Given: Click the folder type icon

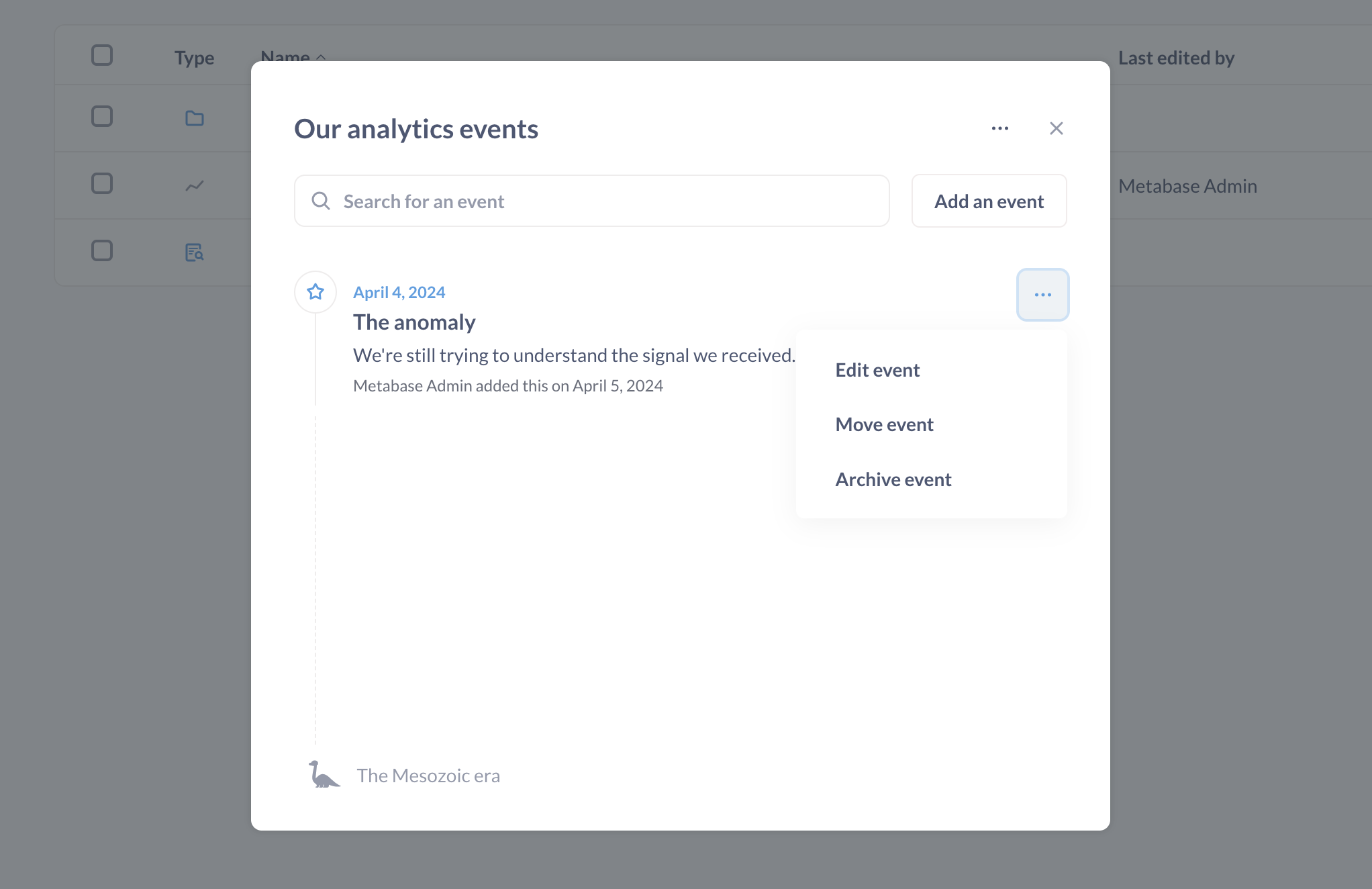Looking at the screenshot, I should click(x=195, y=118).
